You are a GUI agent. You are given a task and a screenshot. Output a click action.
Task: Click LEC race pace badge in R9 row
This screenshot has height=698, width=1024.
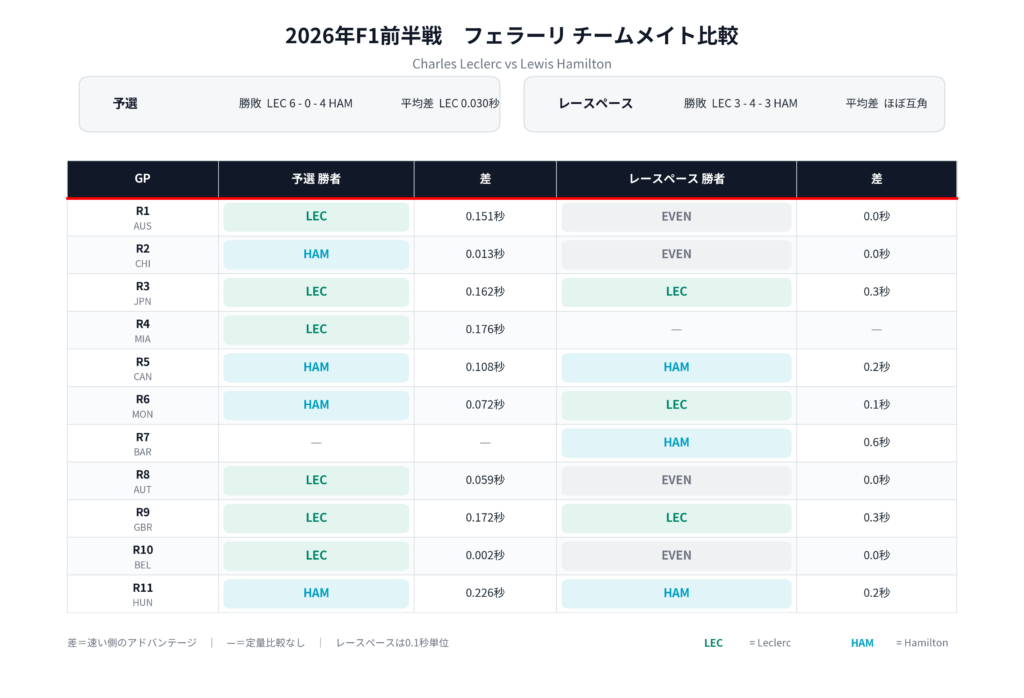[x=677, y=518]
